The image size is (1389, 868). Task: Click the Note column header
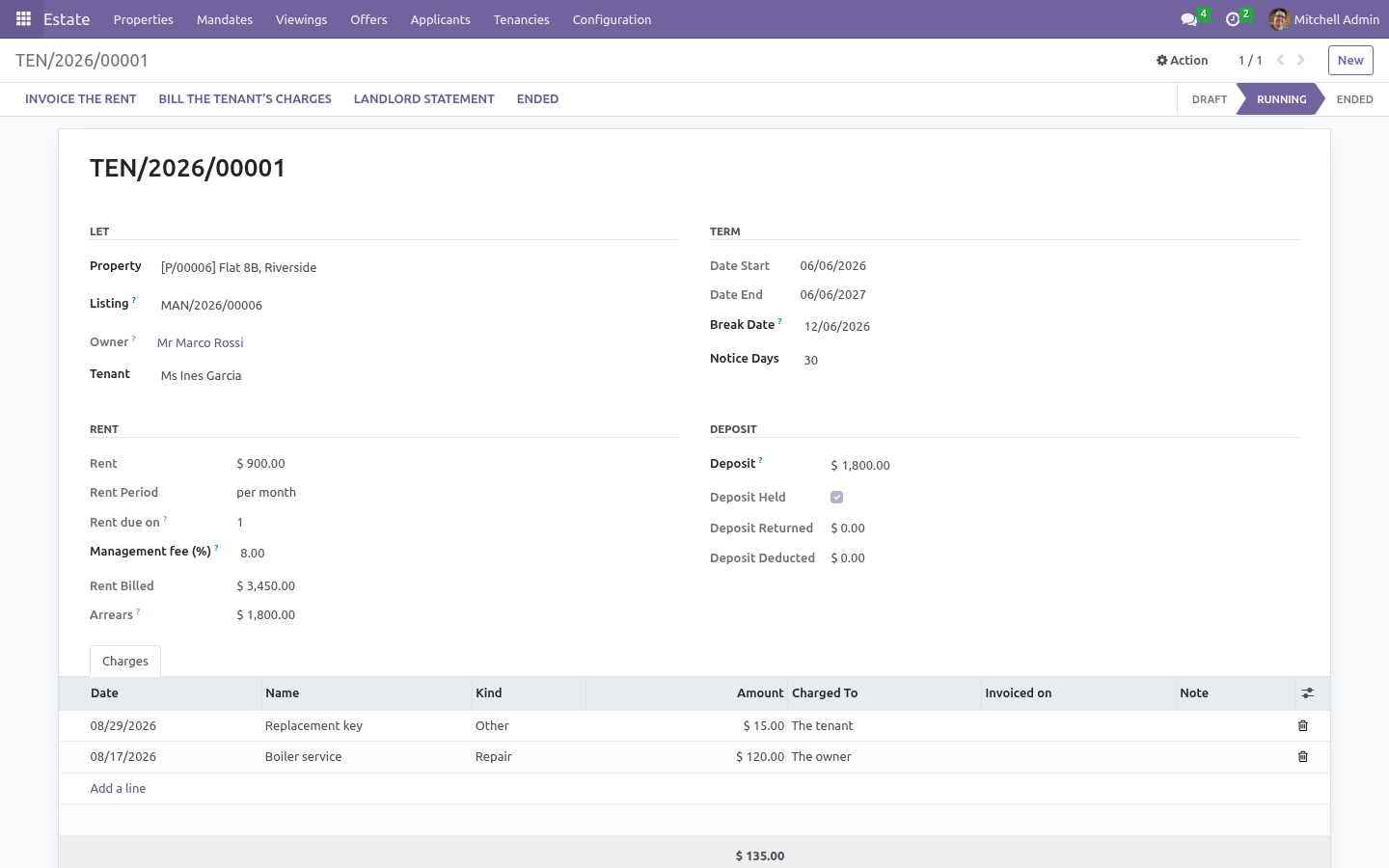pos(1235,693)
